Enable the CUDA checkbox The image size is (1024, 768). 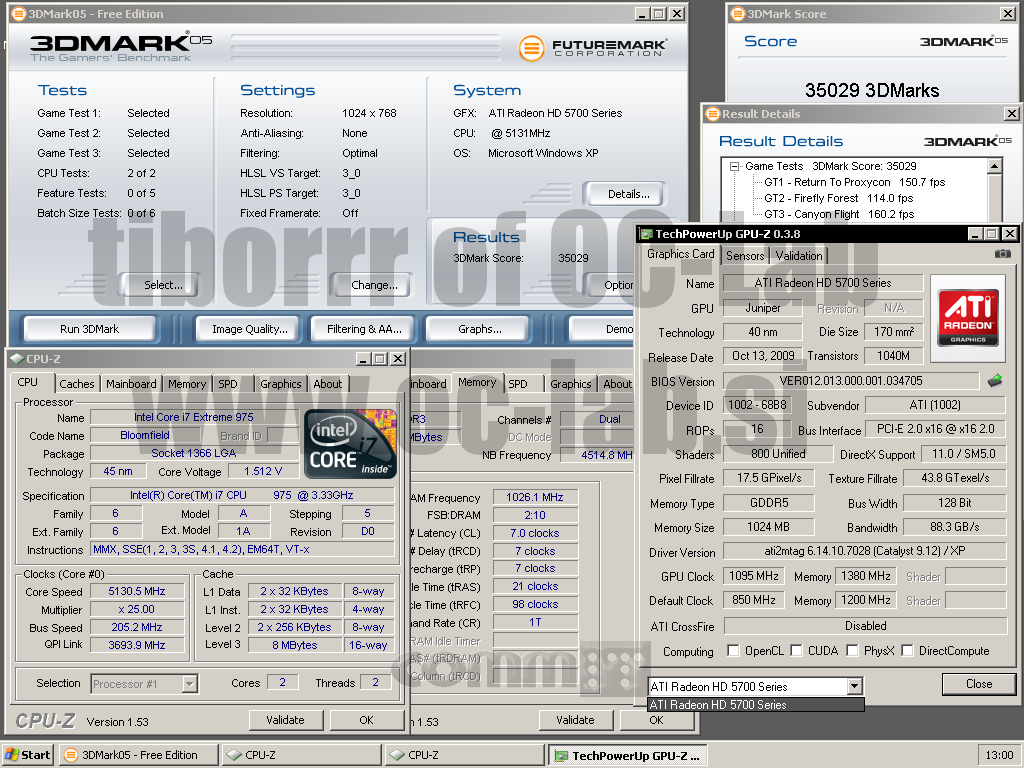[796, 650]
